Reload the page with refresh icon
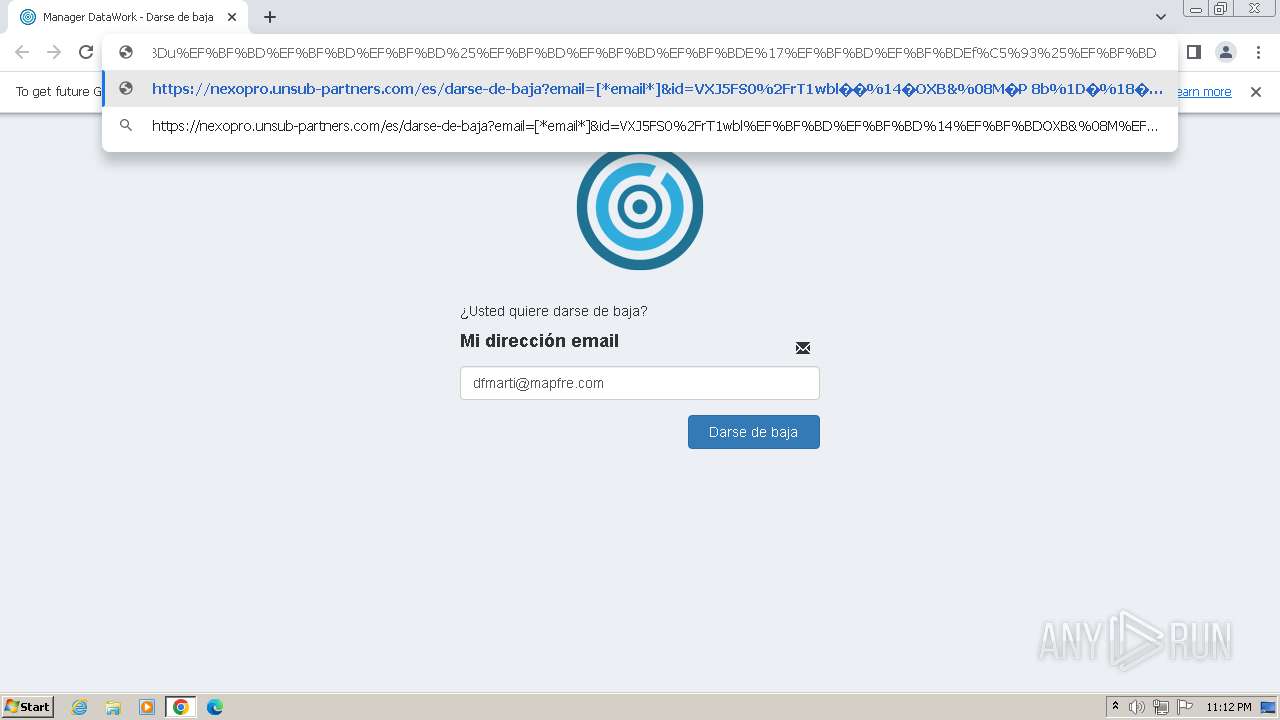Image resolution: width=1280 pixels, height=720 pixels. click(x=86, y=53)
